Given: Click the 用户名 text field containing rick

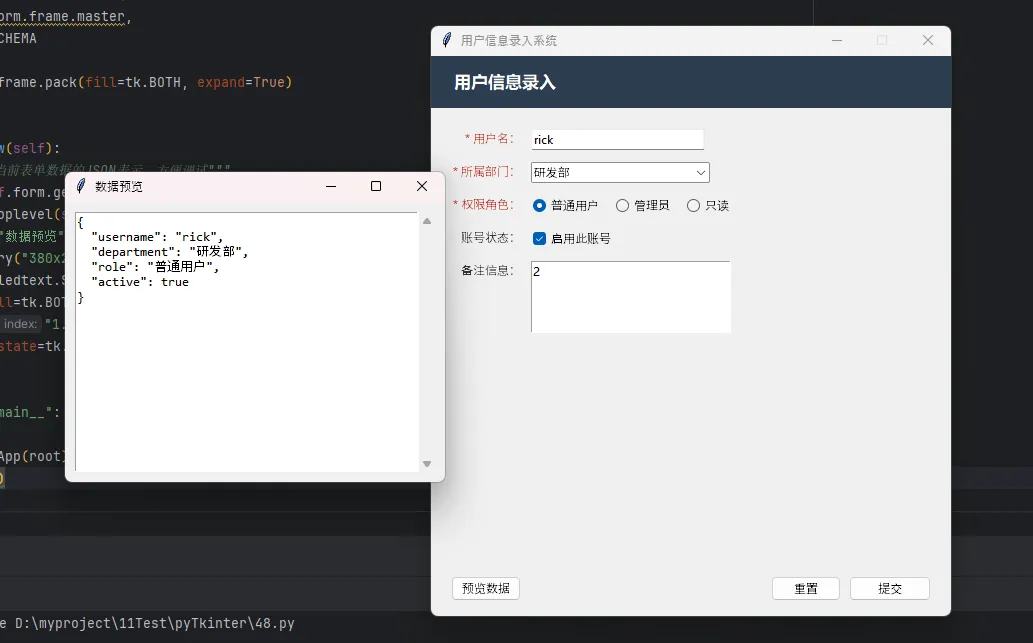Looking at the screenshot, I should (x=617, y=140).
